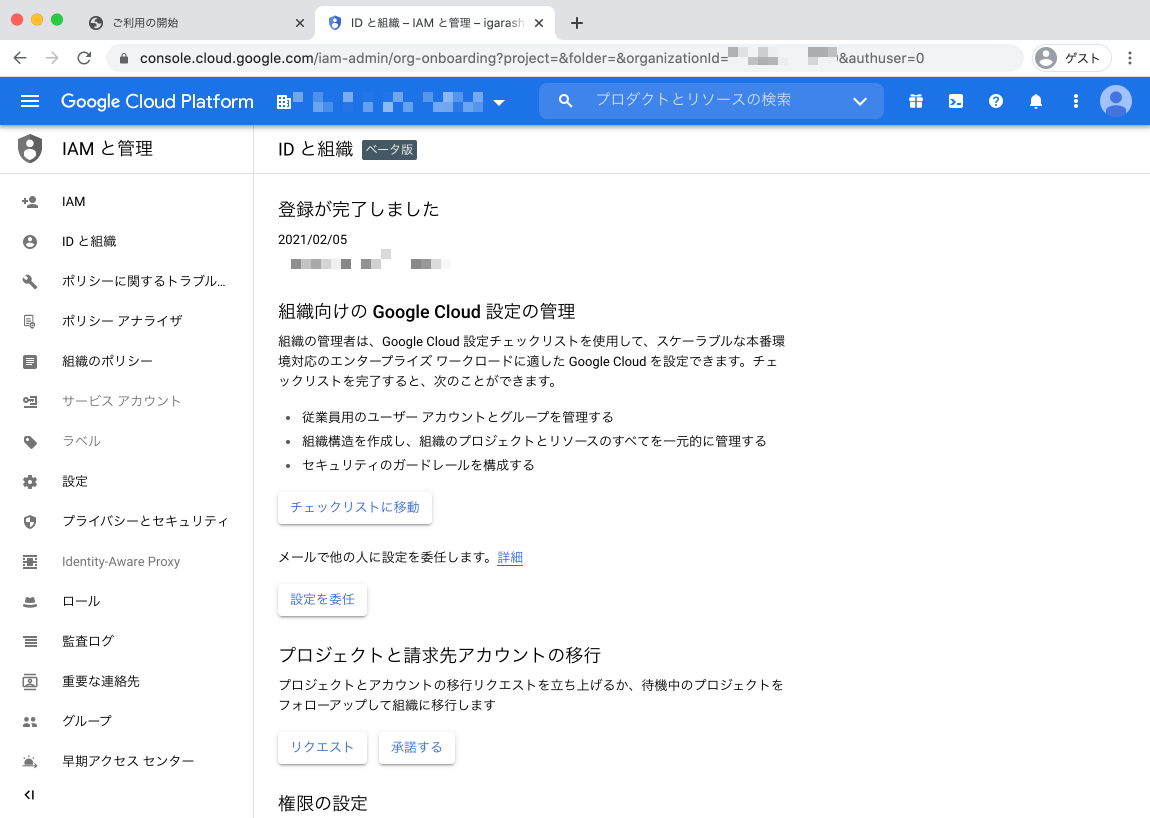Viewport: 1150px width, 818px height.
Task: Open the account avatar in blue header
Action: point(1116,101)
